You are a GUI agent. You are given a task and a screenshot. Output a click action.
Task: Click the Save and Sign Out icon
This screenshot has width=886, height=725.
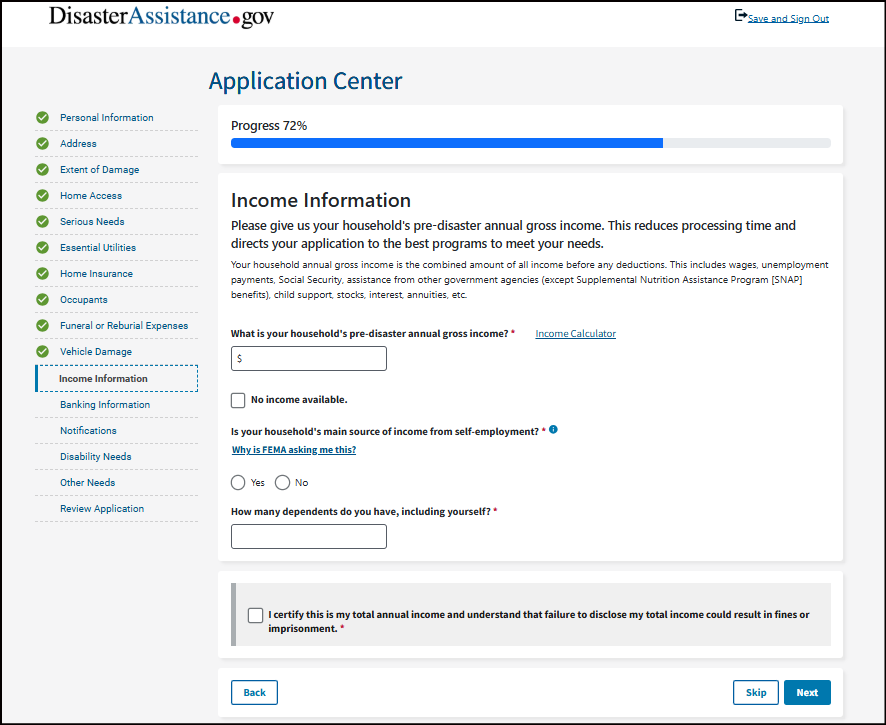click(x=740, y=16)
